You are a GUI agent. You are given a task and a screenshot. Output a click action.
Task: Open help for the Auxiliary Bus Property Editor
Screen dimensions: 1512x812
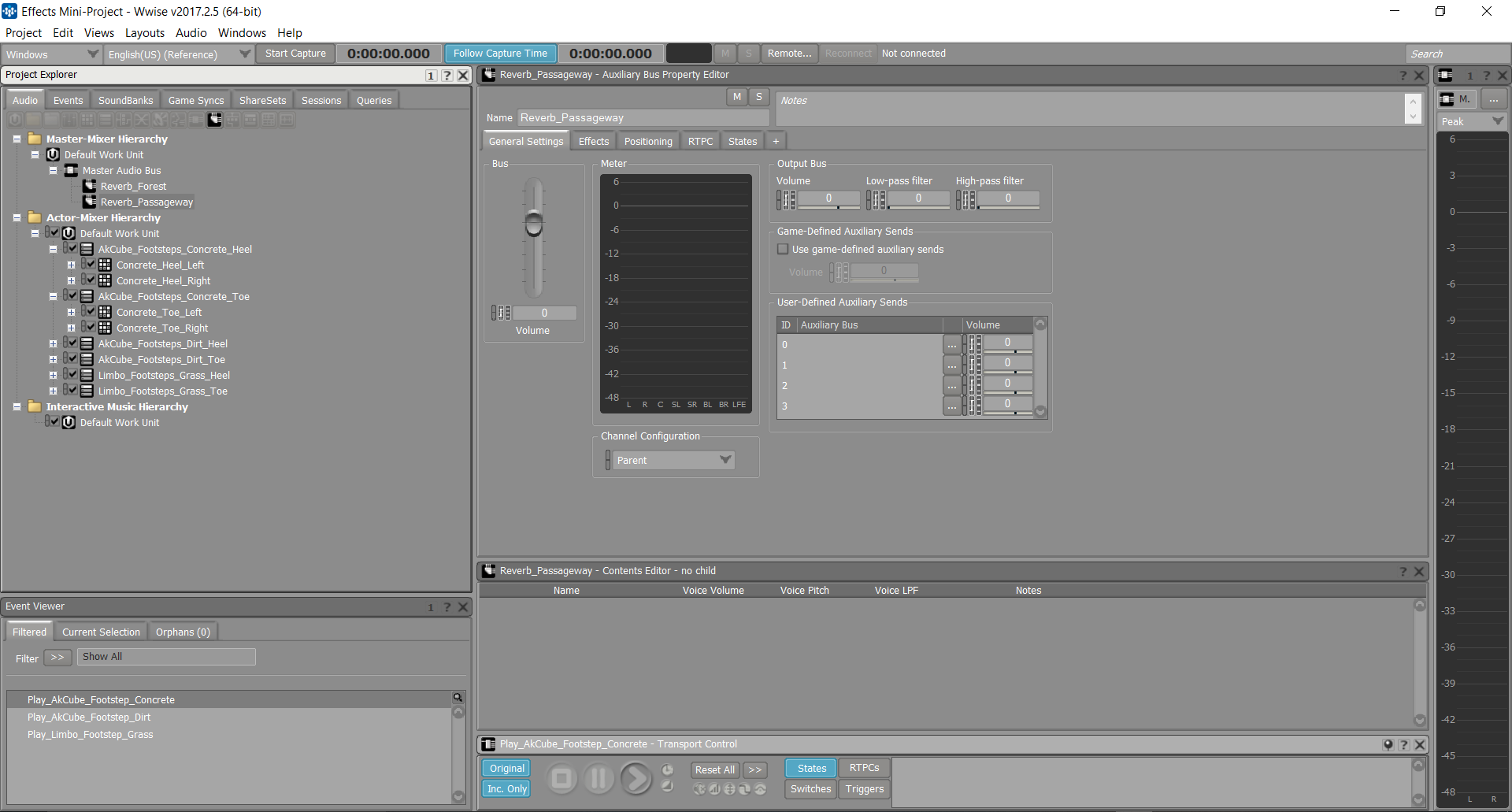(x=1403, y=75)
